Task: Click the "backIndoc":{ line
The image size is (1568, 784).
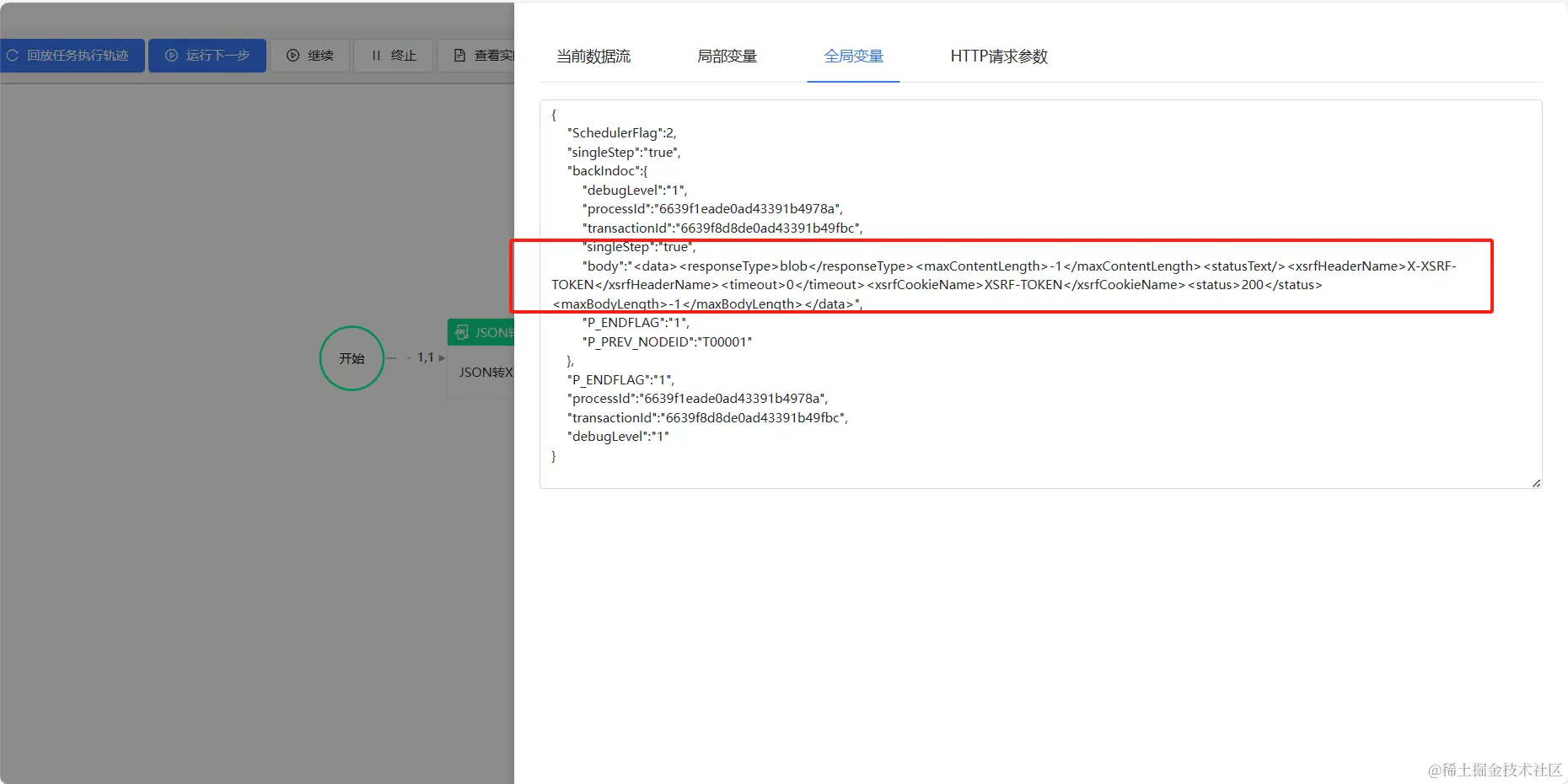Action: click(608, 171)
